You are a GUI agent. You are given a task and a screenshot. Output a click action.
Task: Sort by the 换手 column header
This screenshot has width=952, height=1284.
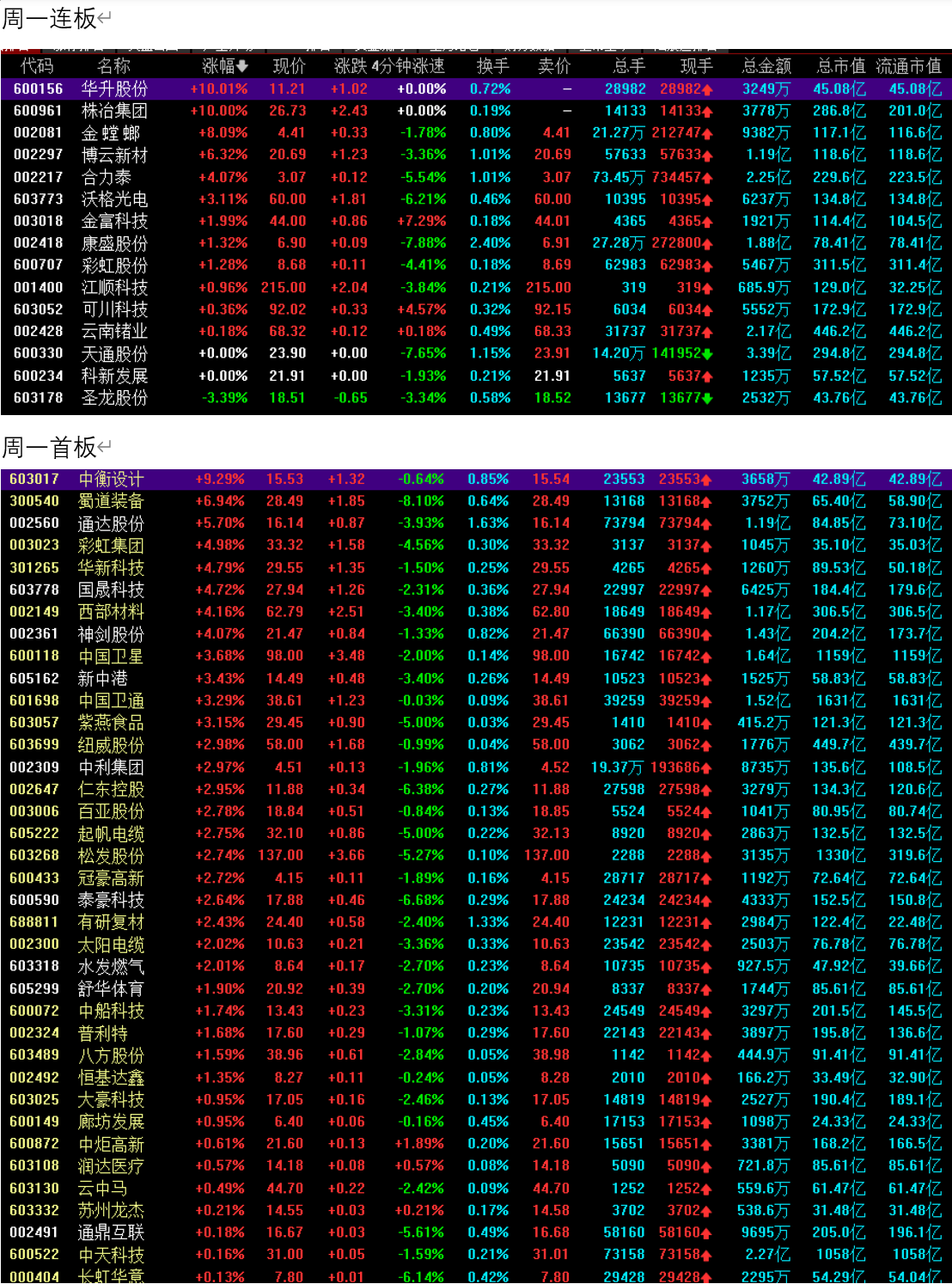[493, 66]
